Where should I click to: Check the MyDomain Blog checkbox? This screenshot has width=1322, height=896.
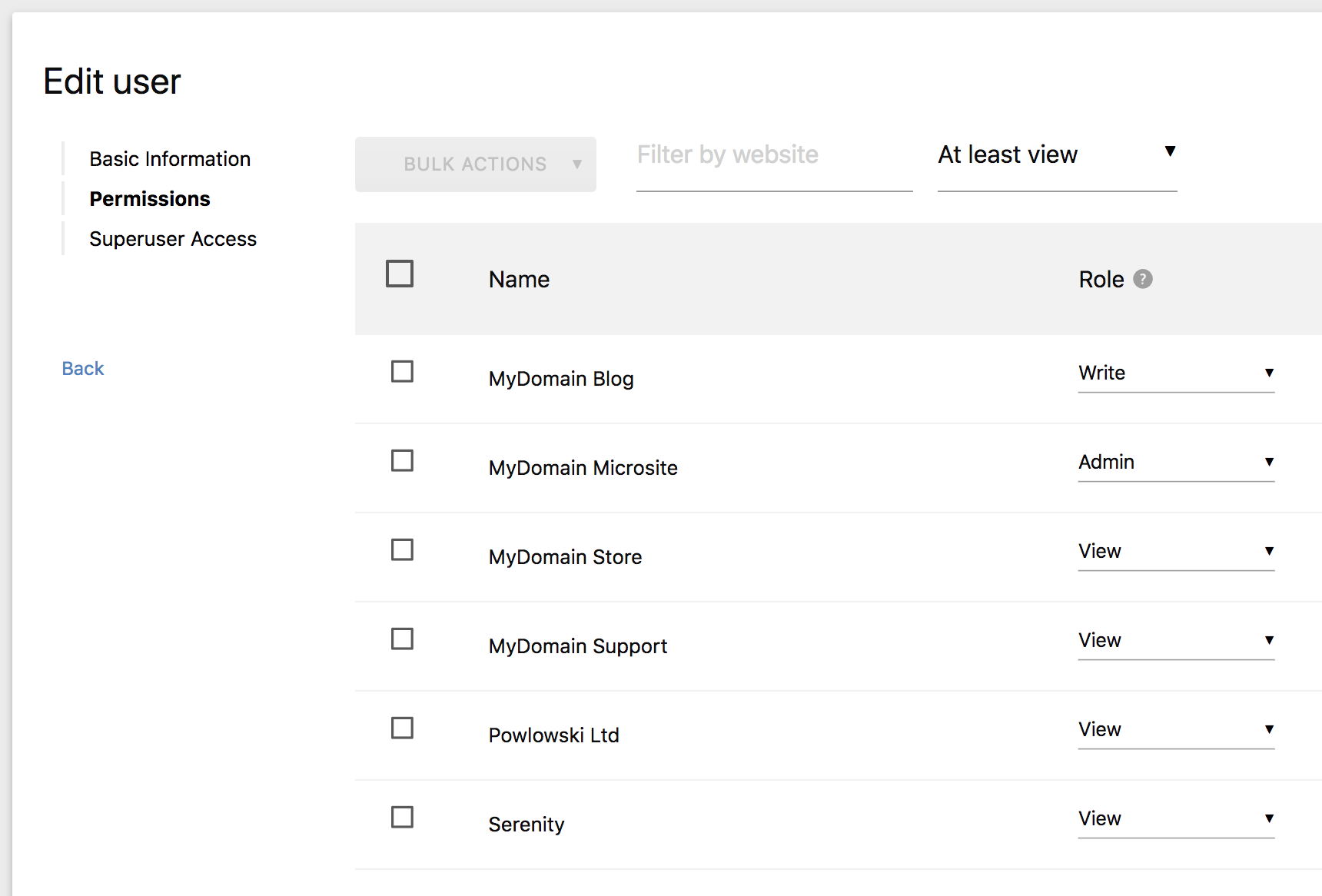coord(402,372)
